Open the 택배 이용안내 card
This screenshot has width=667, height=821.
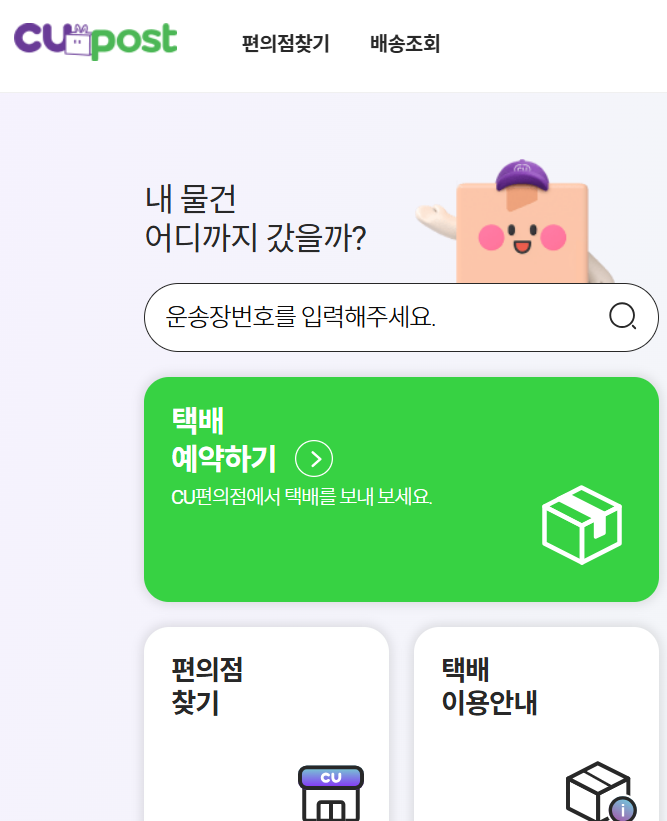537,720
